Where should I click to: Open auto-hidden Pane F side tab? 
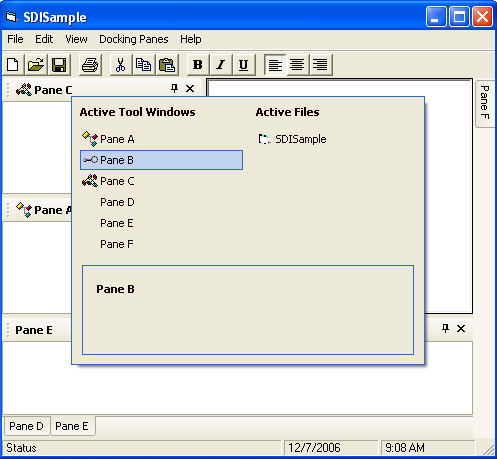pos(484,103)
